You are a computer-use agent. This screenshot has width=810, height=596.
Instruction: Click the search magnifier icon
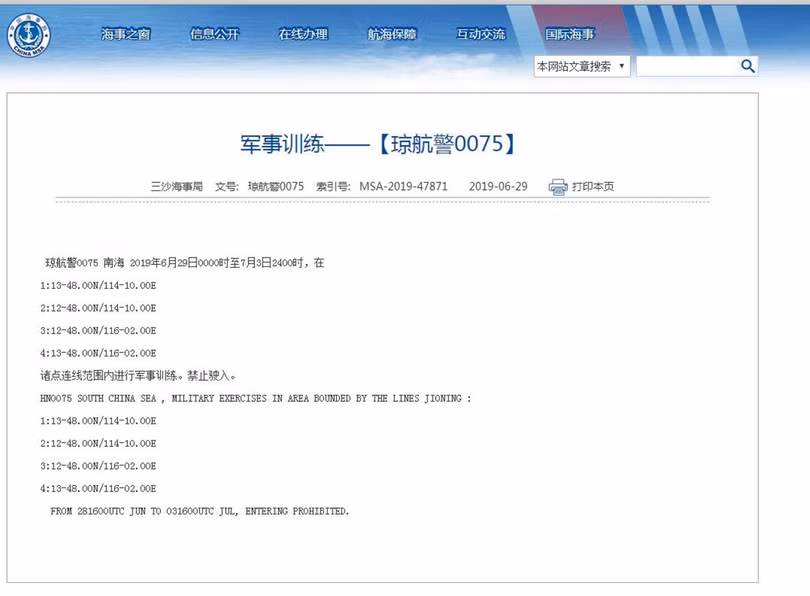(746, 66)
